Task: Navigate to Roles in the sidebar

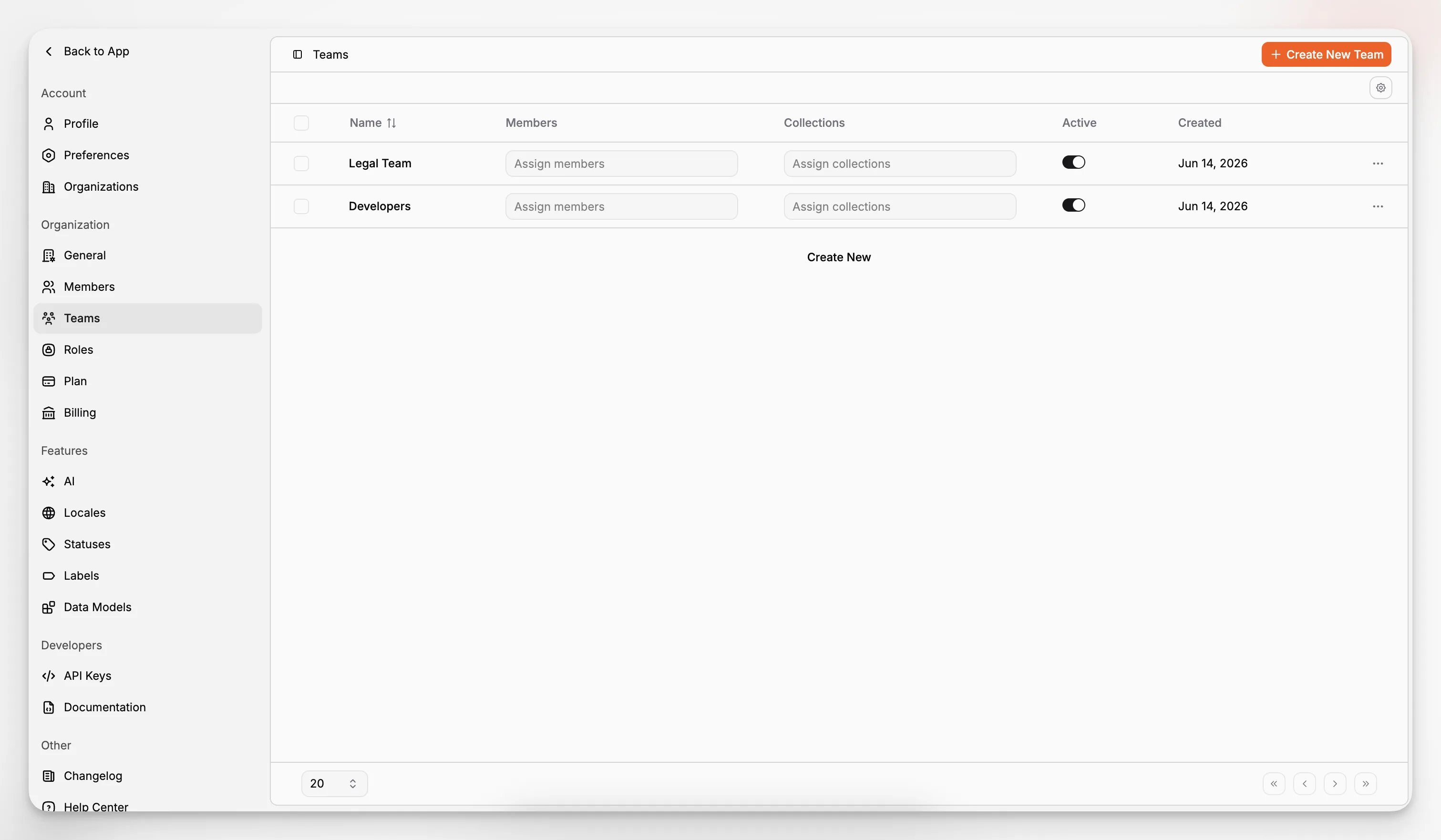Action: [148, 350]
